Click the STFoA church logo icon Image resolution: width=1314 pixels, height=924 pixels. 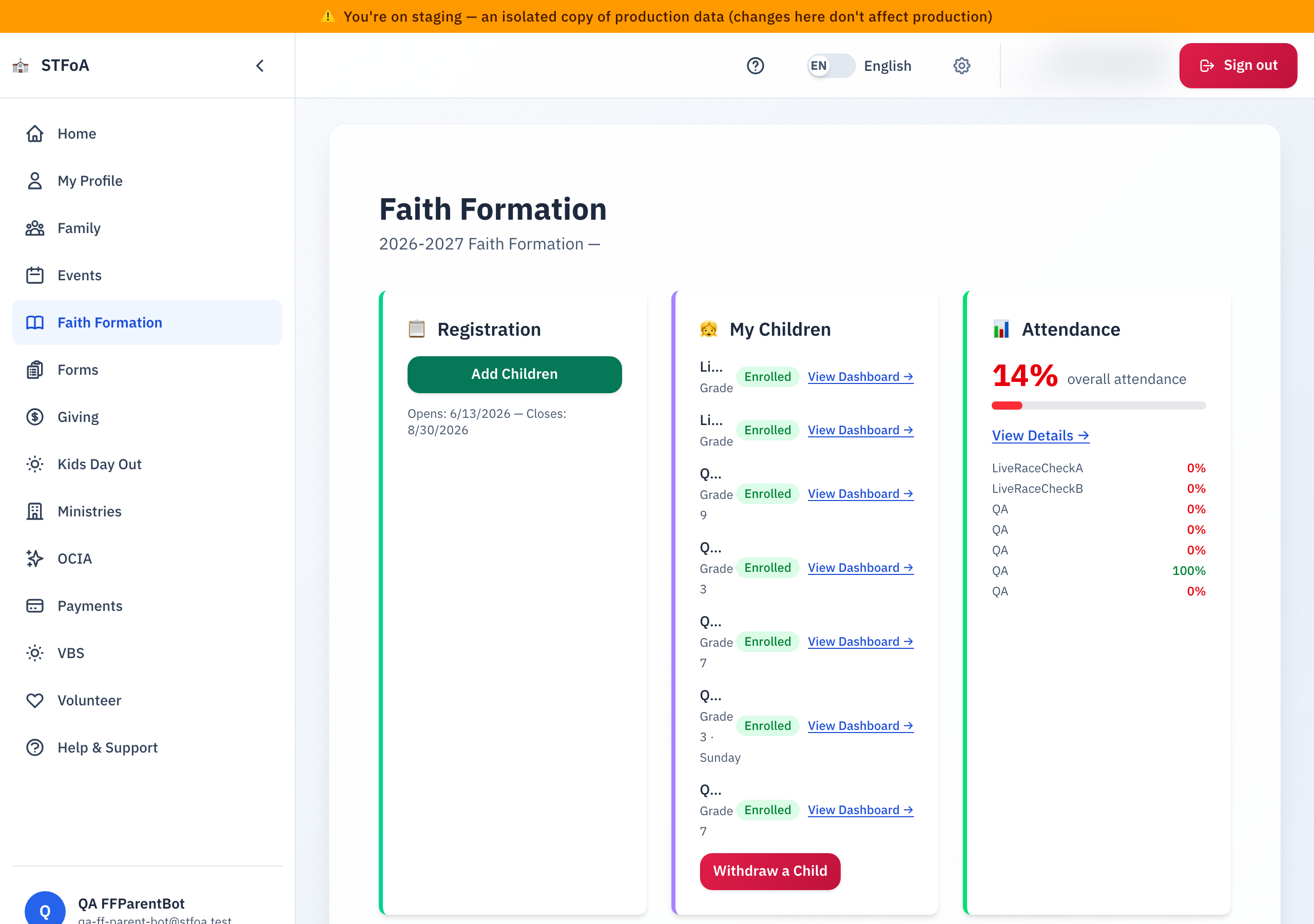(x=21, y=66)
